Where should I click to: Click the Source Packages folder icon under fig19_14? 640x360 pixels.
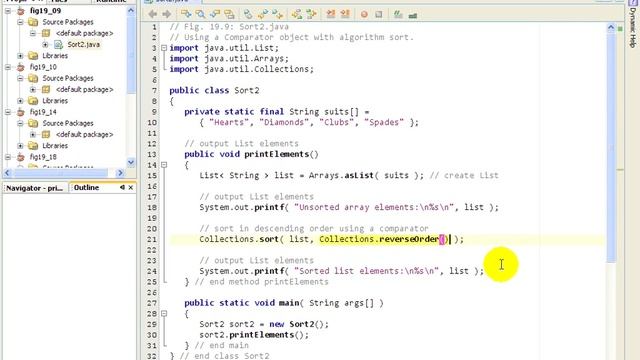point(33,123)
